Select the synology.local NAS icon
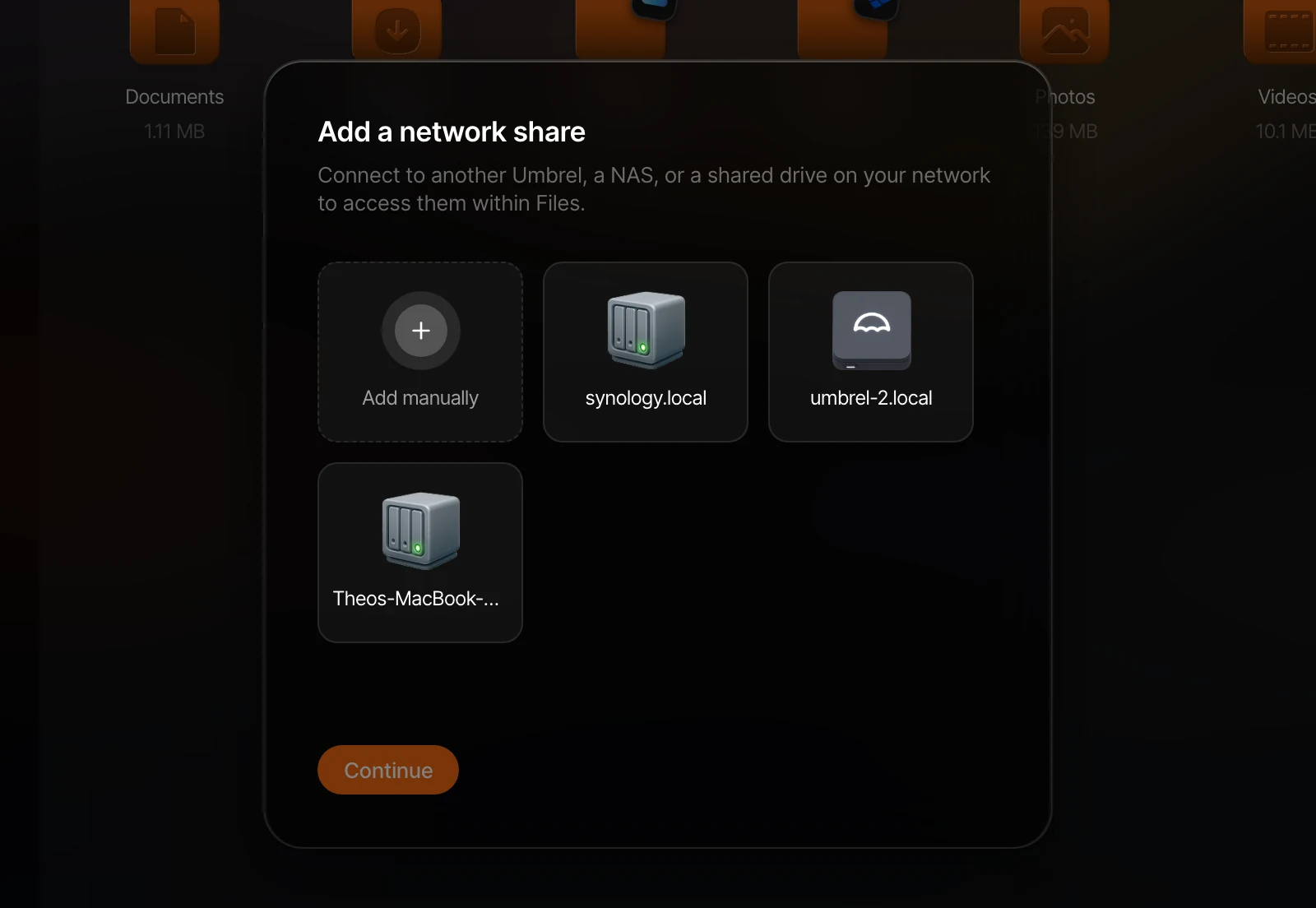The height and width of the screenshot is (908, 1316). [646, 330]
